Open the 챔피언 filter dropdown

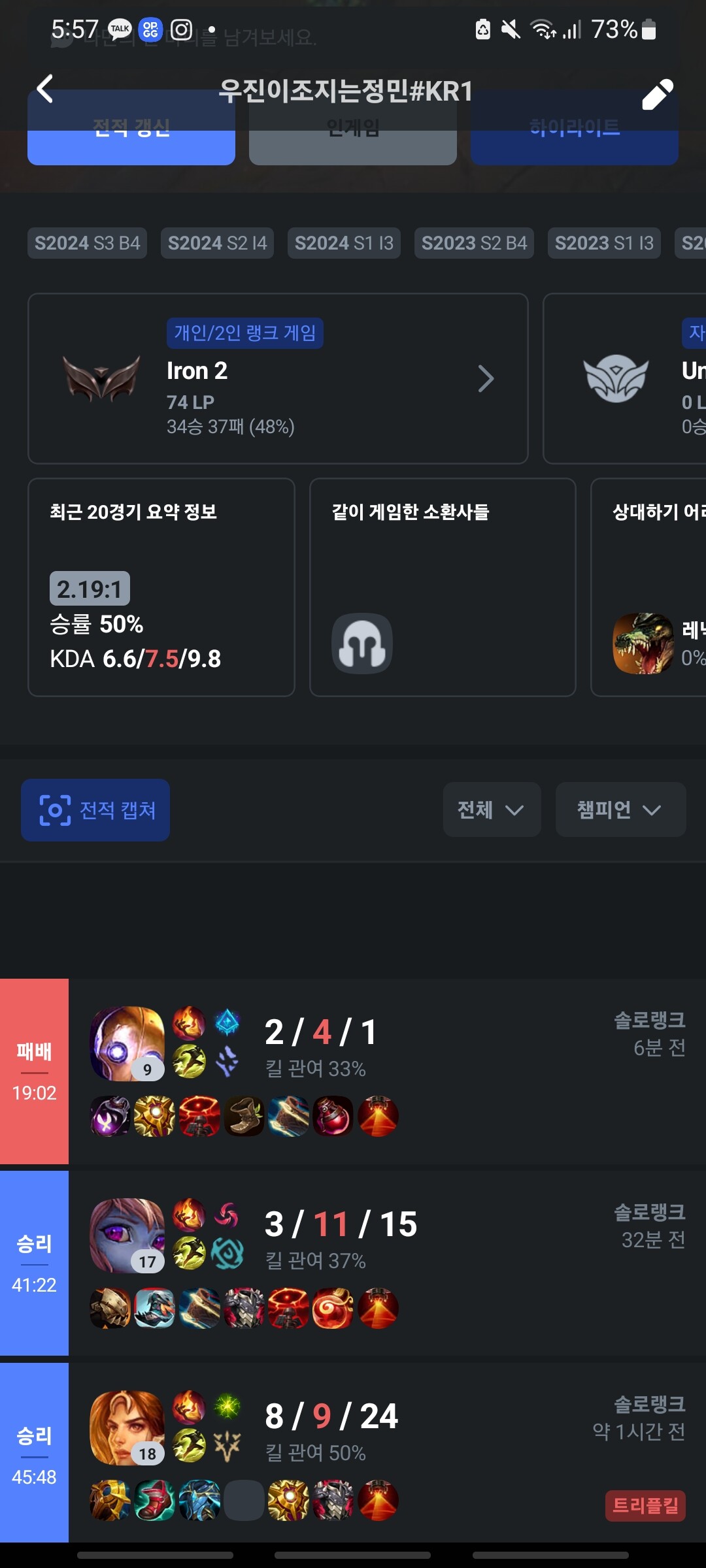coord(620,809)
